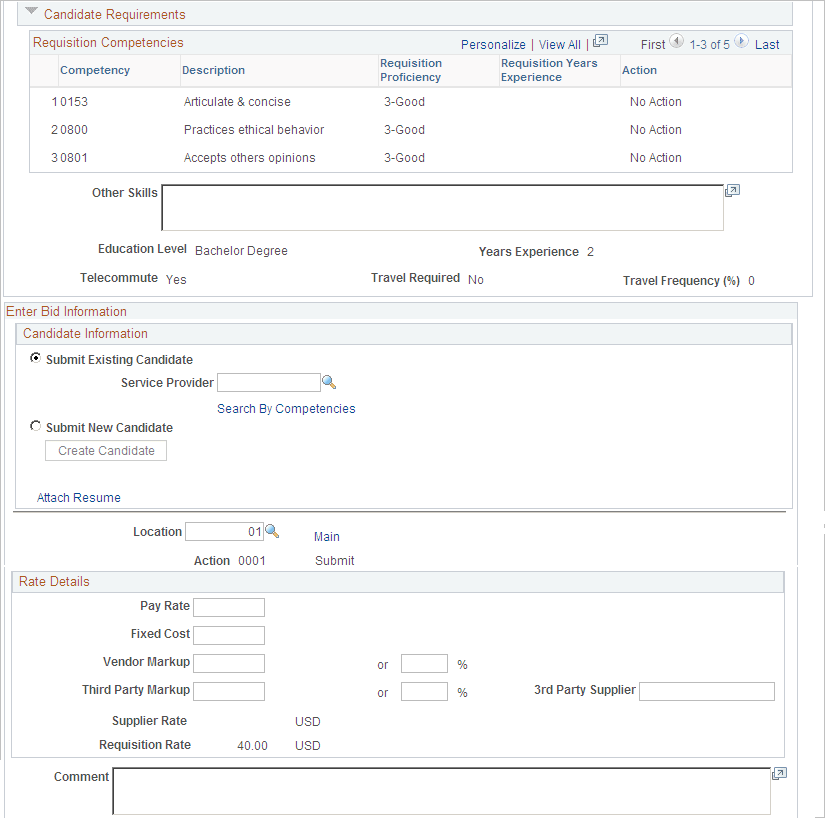Open the Service Provider lookup magnifier
The image size is (825, 818).
click(x=329, y=382)
